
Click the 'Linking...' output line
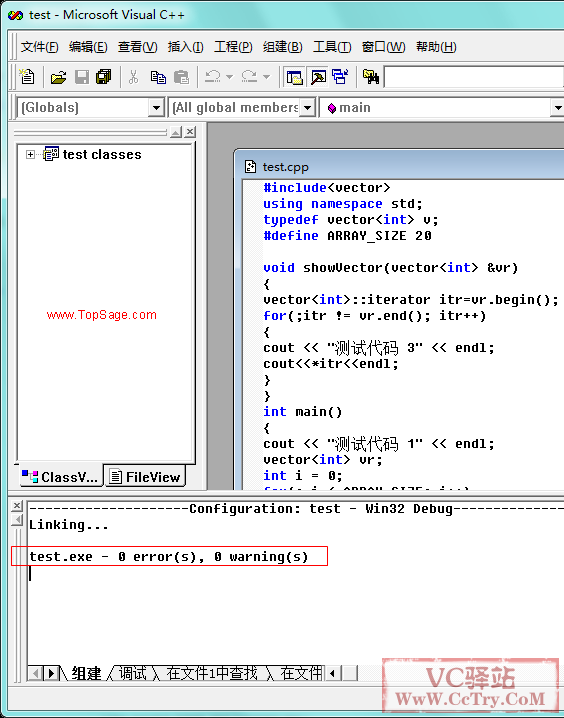[69, 525]
